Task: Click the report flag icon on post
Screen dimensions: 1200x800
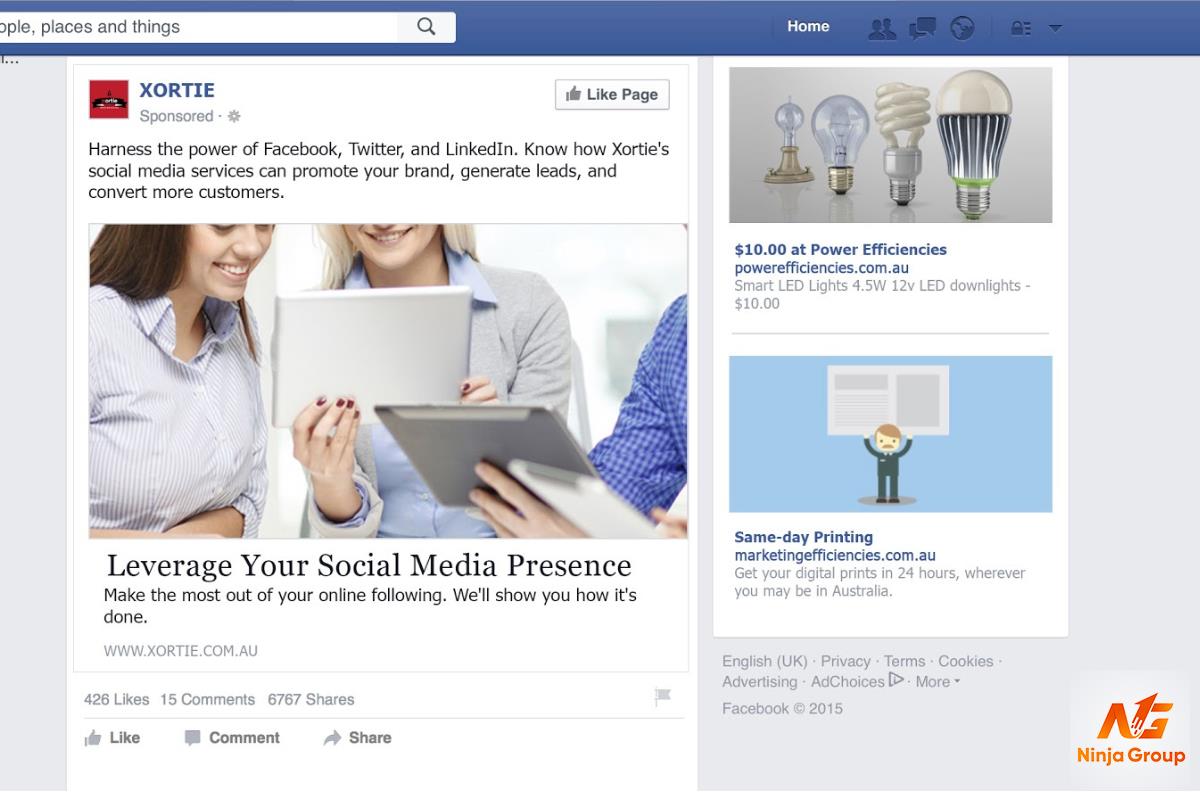Action: tap(662, 697)
